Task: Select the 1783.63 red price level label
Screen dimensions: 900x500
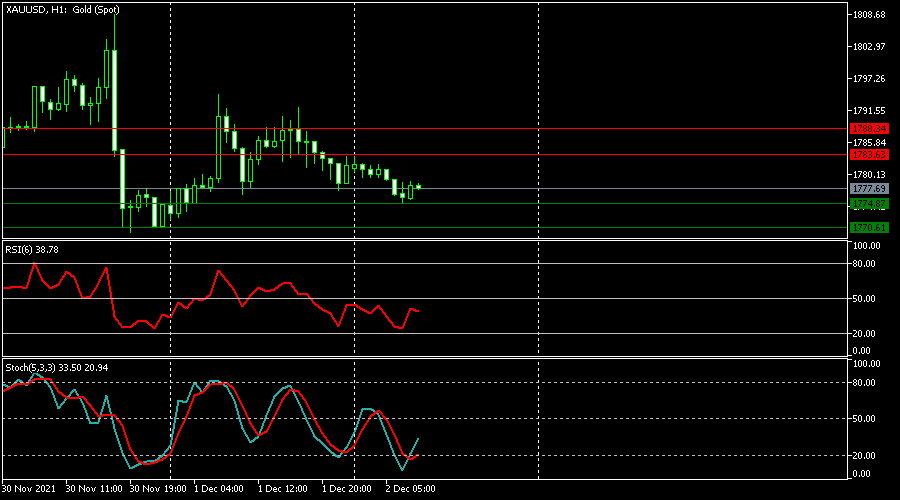Action: tap(869, 154)
